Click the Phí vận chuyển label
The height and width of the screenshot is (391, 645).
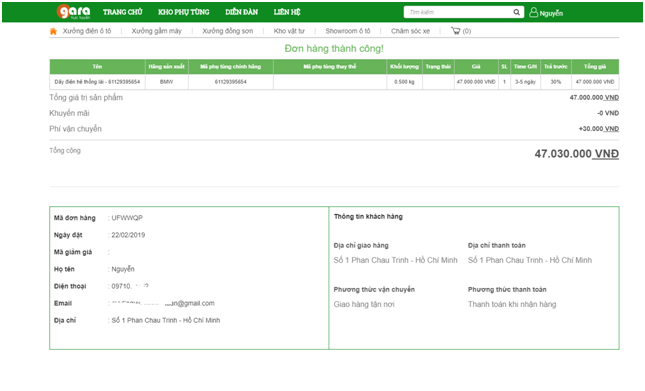75,129
